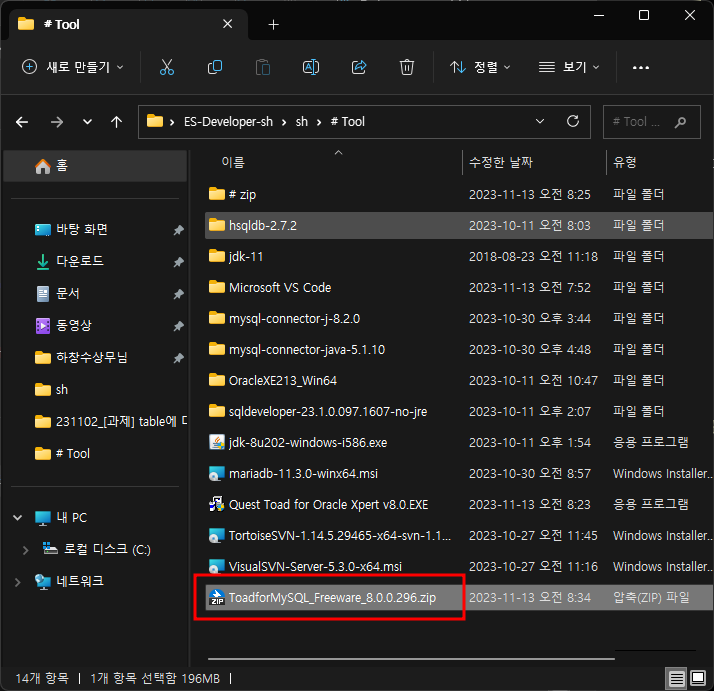Click the Paste clipboard icon
The image size is (714, 691).
point(263,67)
